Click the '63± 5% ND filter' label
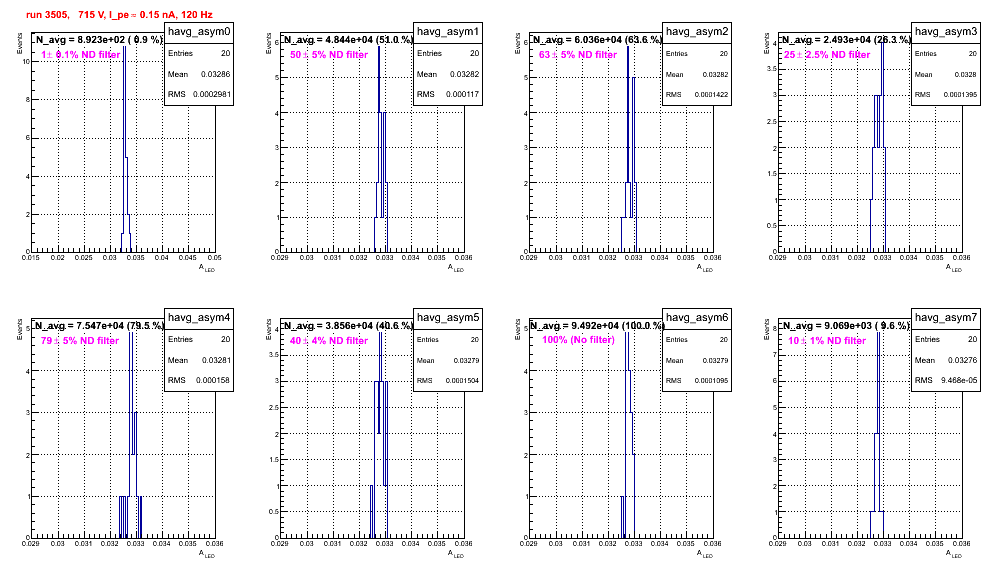Screen dimensions: 996x572 578,55
